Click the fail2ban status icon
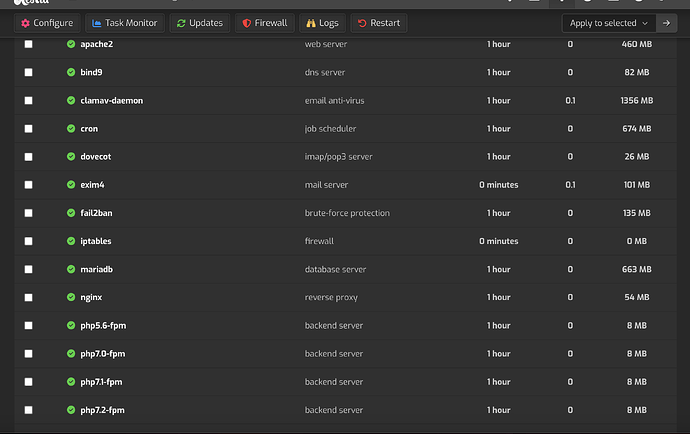The image size is (690, 434). pos(71,213)
